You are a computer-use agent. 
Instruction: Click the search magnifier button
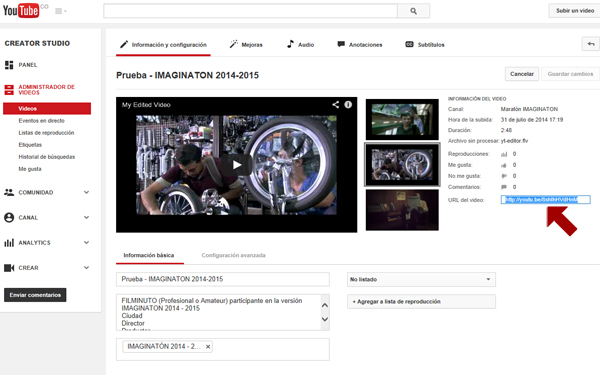pyautogui.click(x=413, y=11)
